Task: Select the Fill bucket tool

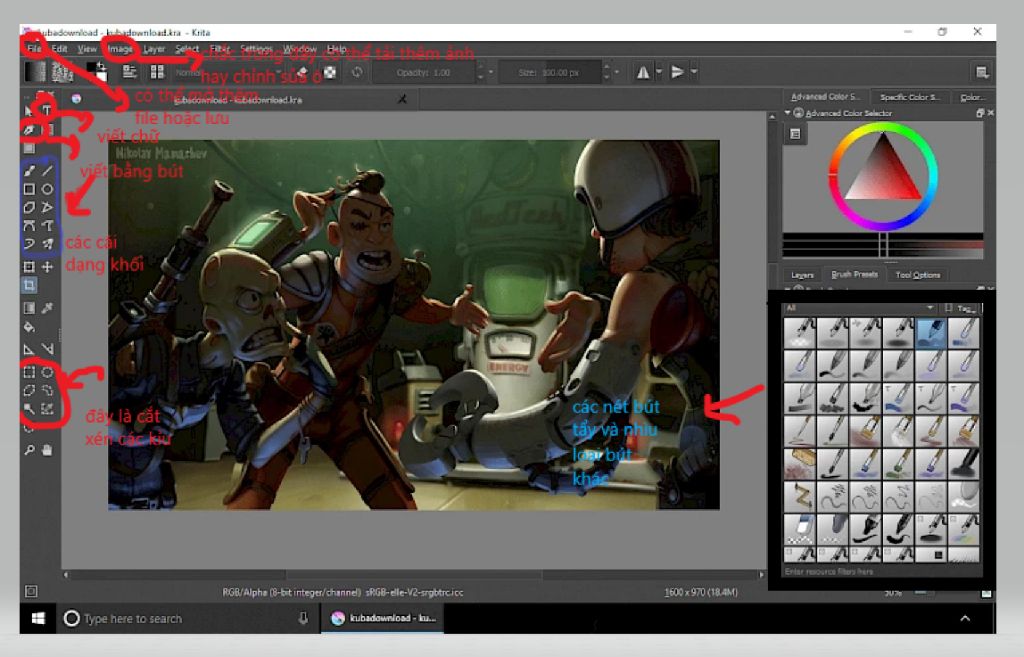Action: click(29, 327)
